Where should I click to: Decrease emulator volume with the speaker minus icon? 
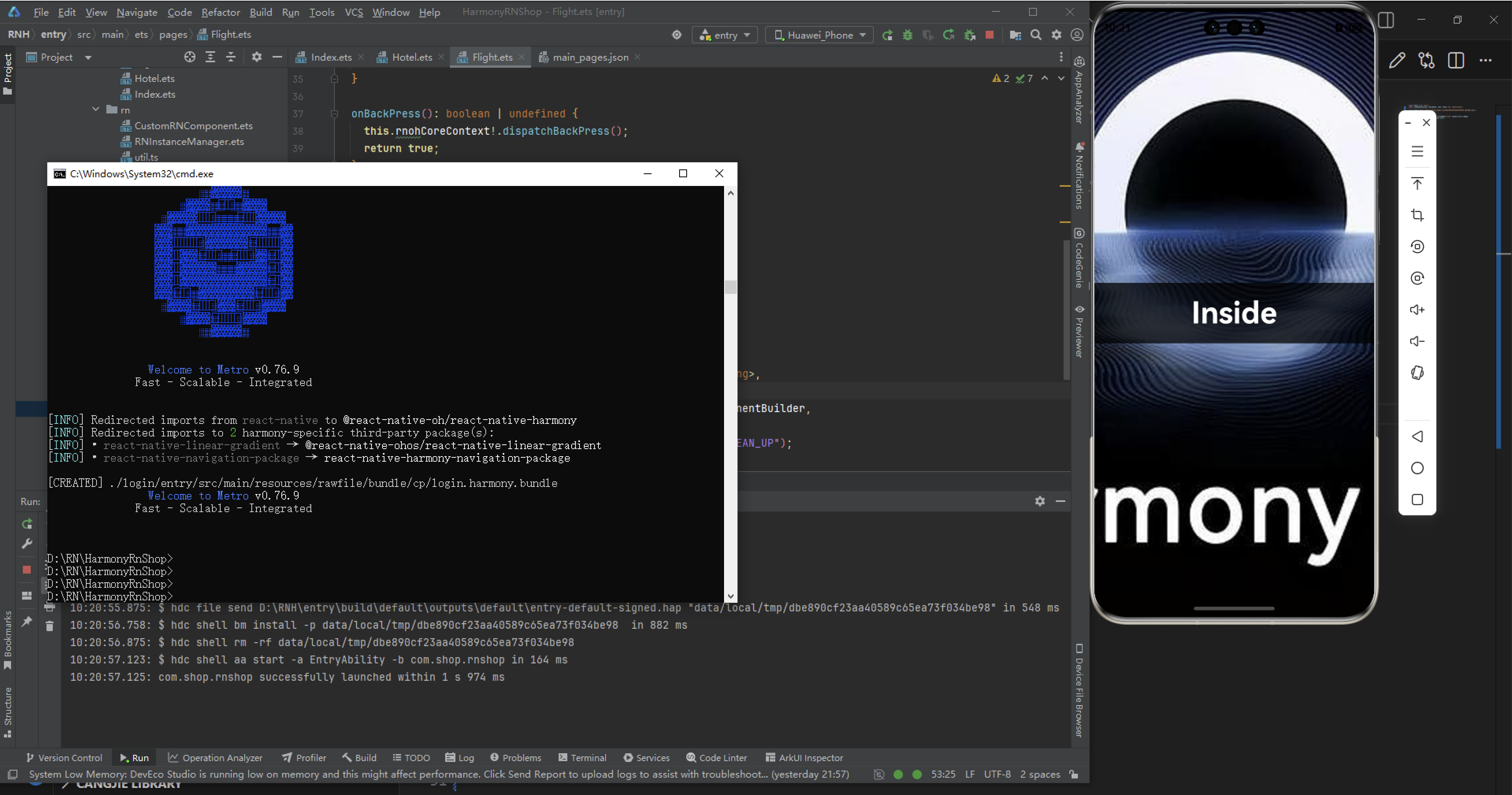point(1417,341)
